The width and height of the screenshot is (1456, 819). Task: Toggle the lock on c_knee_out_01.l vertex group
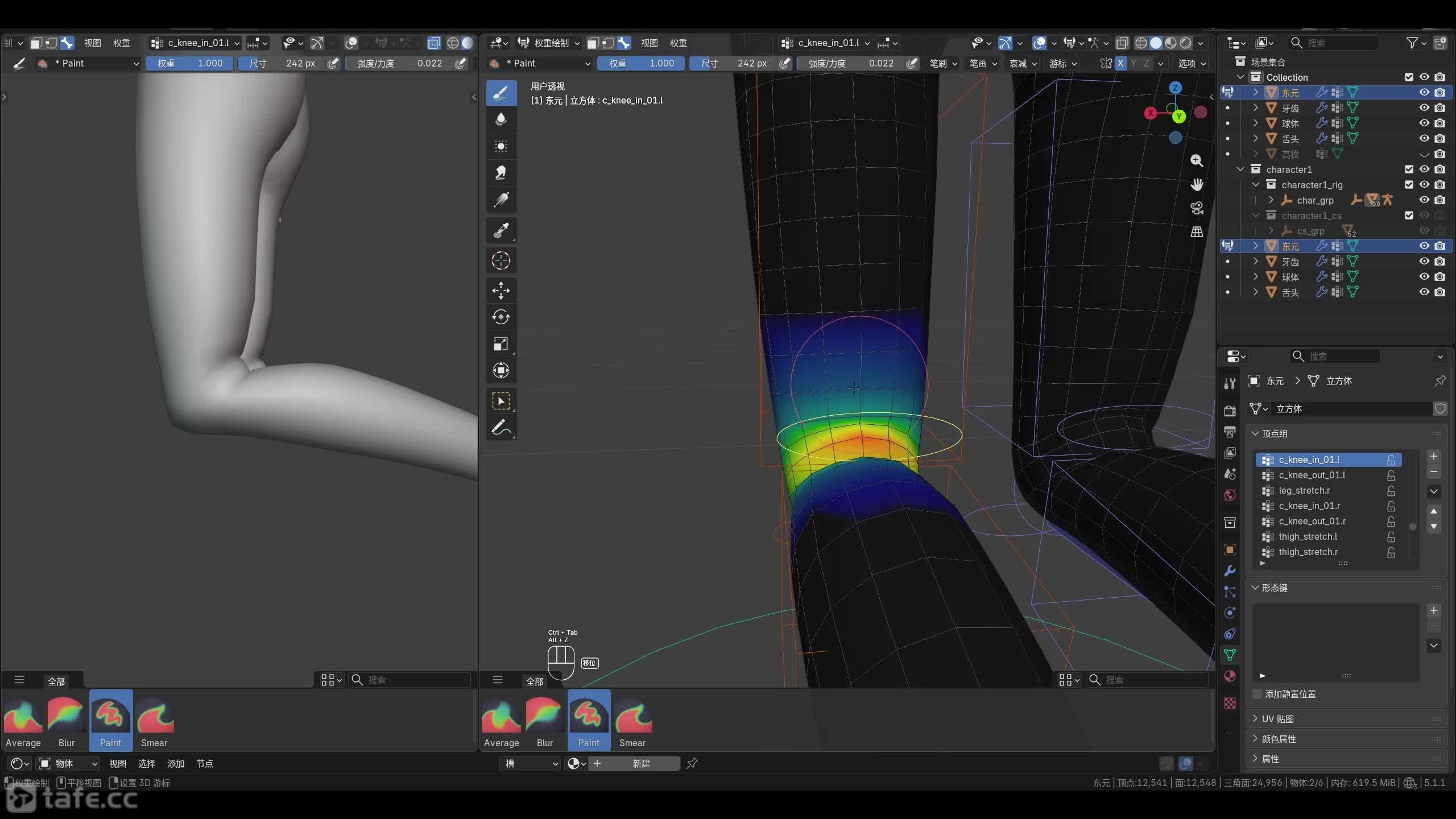(x=1391, y=475)
